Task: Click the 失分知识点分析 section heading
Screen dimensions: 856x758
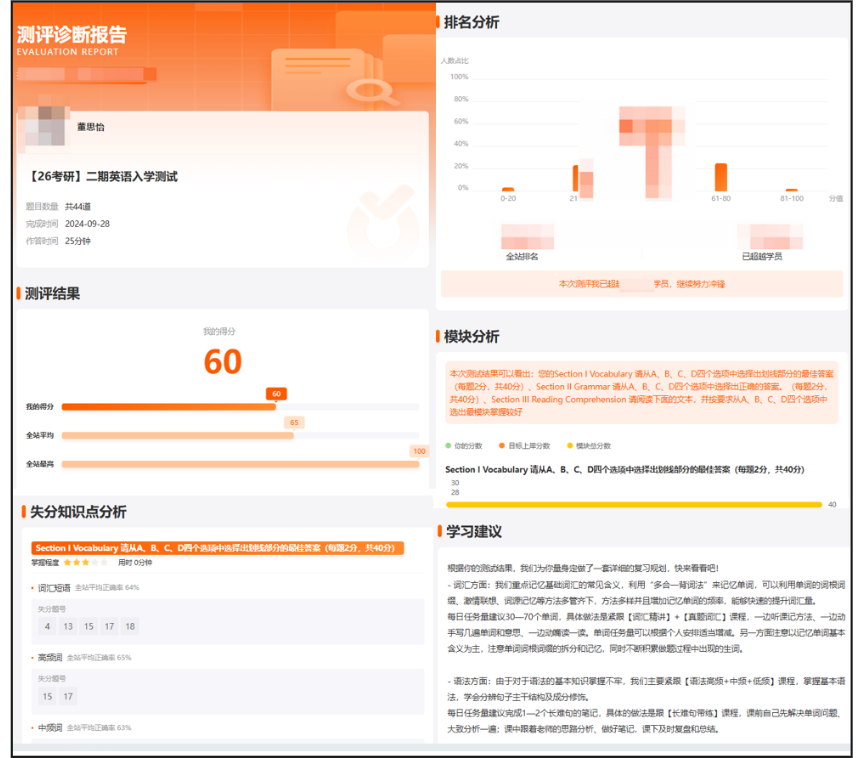Action: [78, 512]
